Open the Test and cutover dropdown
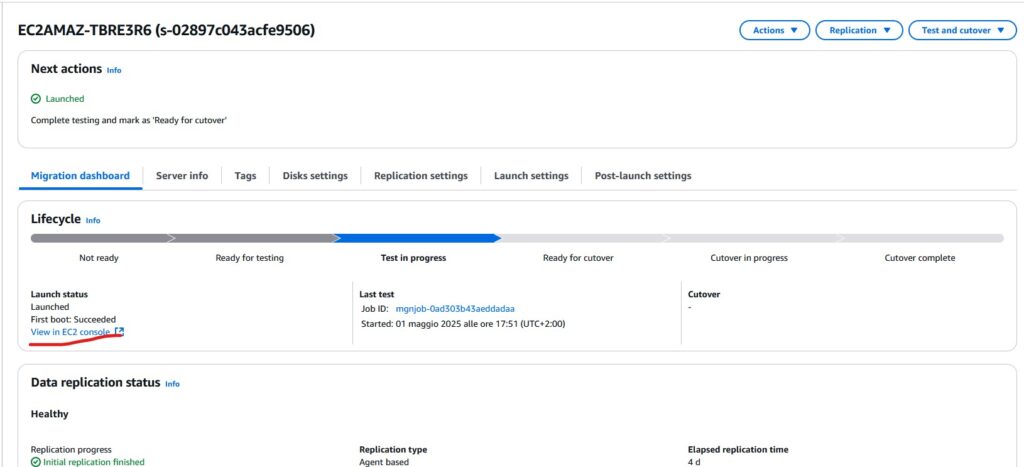This screenshot has width=1024, height=467. [963, 30]
